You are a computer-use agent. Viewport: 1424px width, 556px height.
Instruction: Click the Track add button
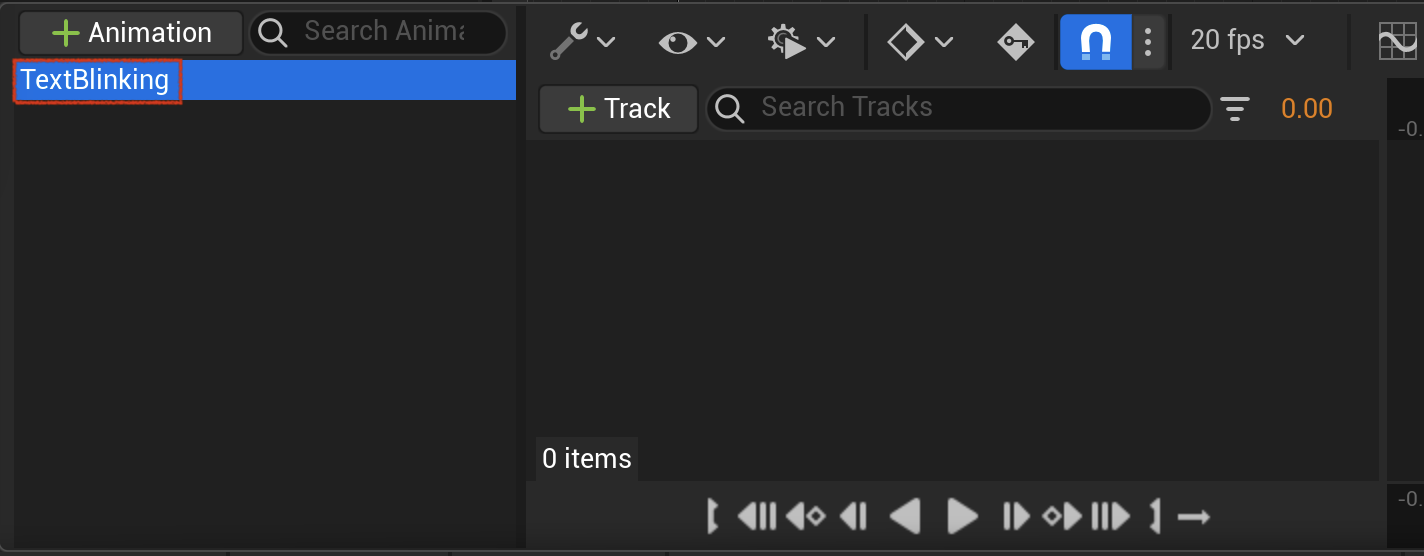click(619, 108)
